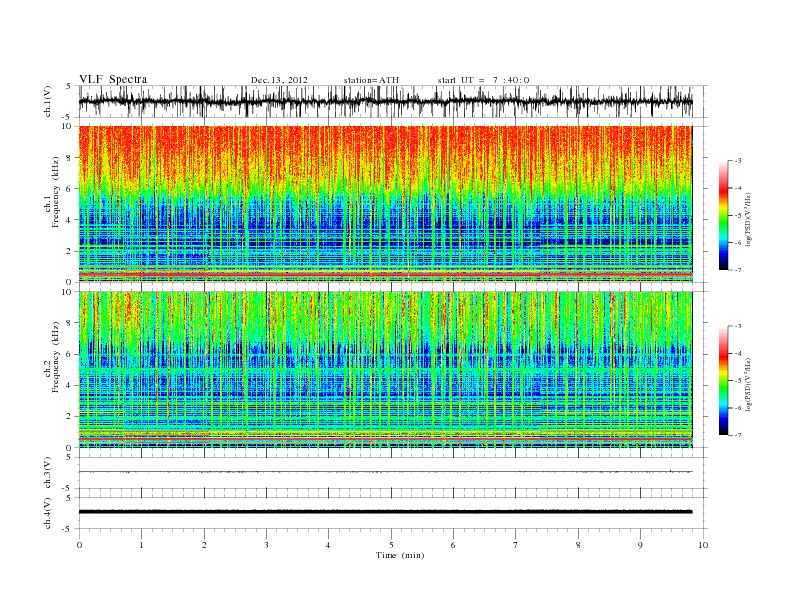The image size is (792, 612).
Task: Click the "-4" tick on the lower color bar
Action: [x=738, y=353]
